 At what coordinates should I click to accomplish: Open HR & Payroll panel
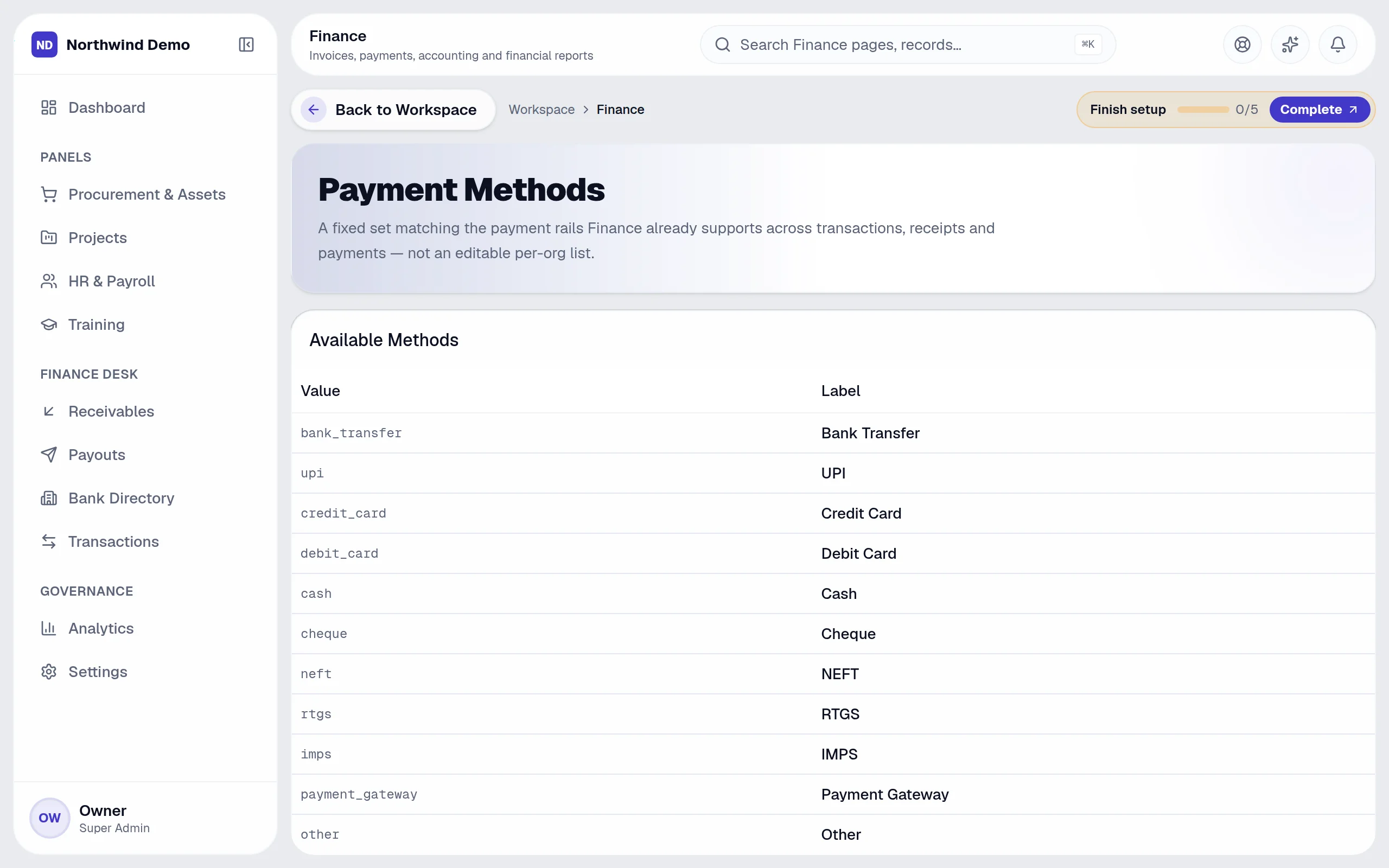coord(145,282)
